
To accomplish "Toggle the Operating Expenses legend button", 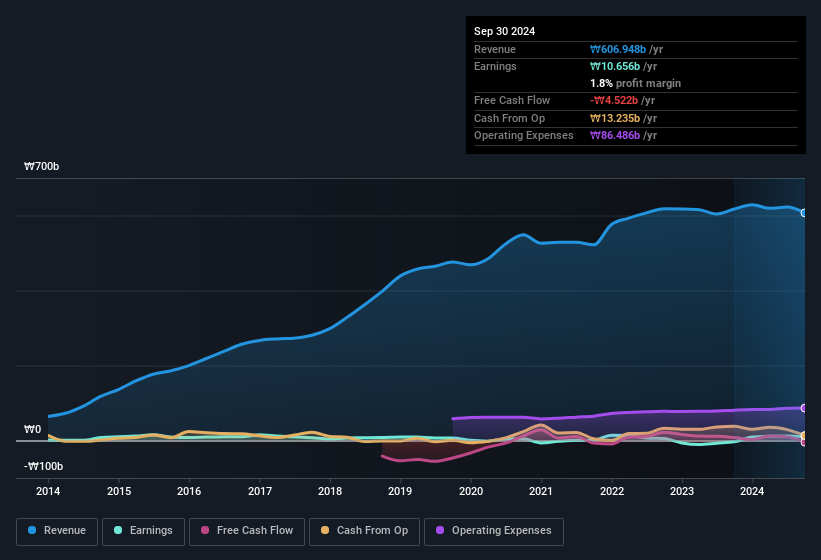I will 494,531.
